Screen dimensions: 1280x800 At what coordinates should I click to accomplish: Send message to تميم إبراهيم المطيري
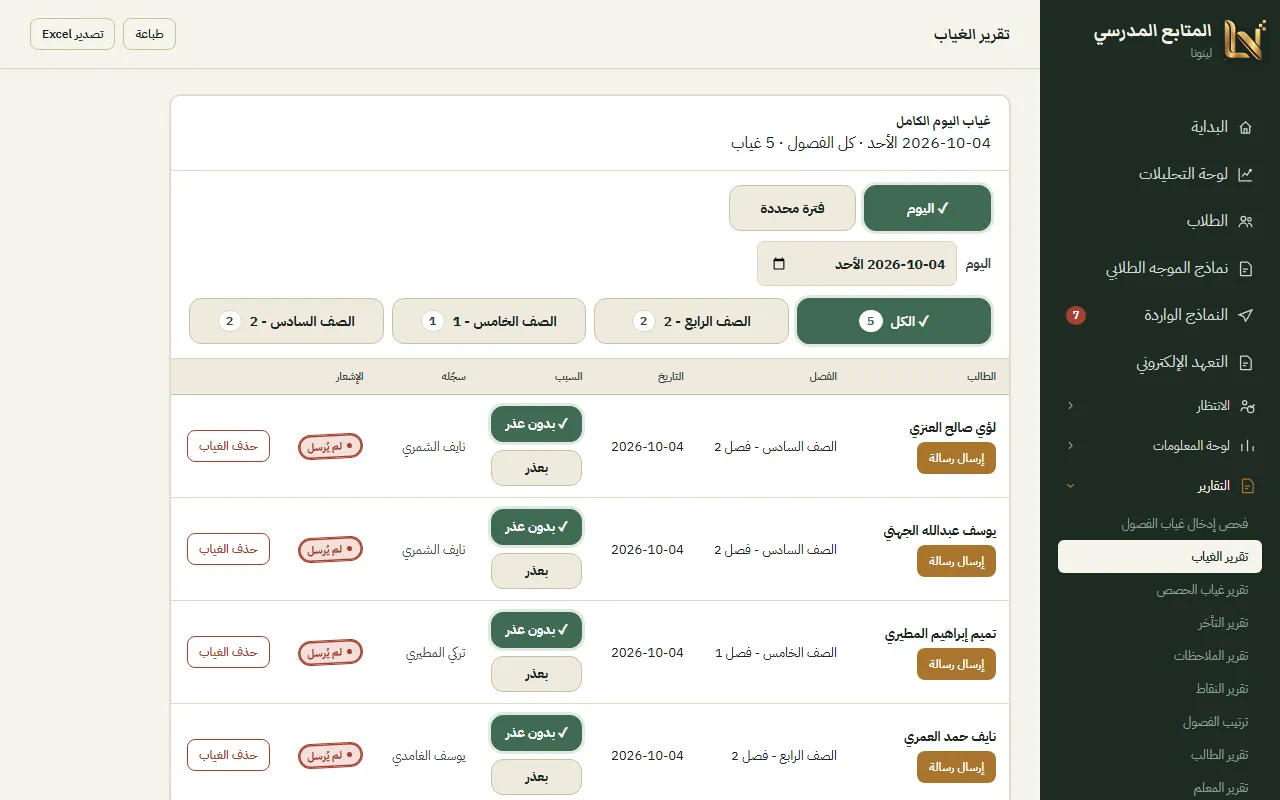click(x=956, y=664)
